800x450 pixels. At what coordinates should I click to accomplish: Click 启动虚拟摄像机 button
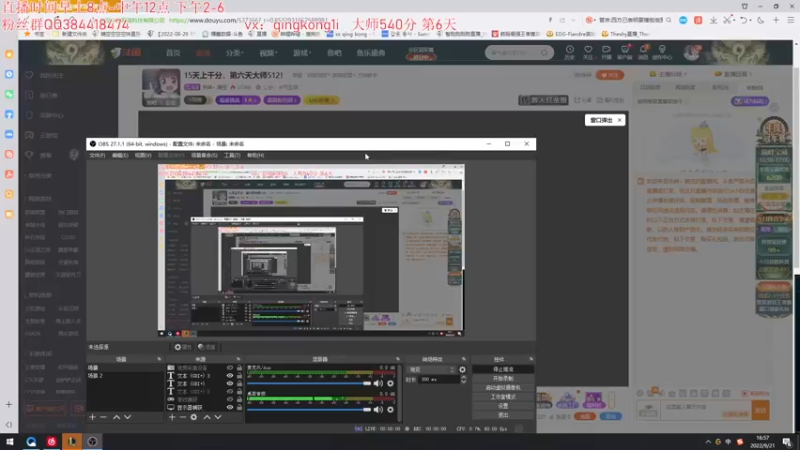point(503,388)
